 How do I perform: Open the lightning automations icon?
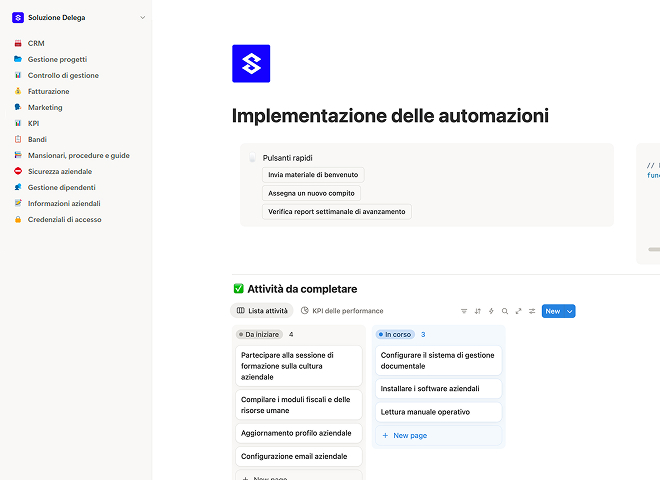(x=491, y=311)
